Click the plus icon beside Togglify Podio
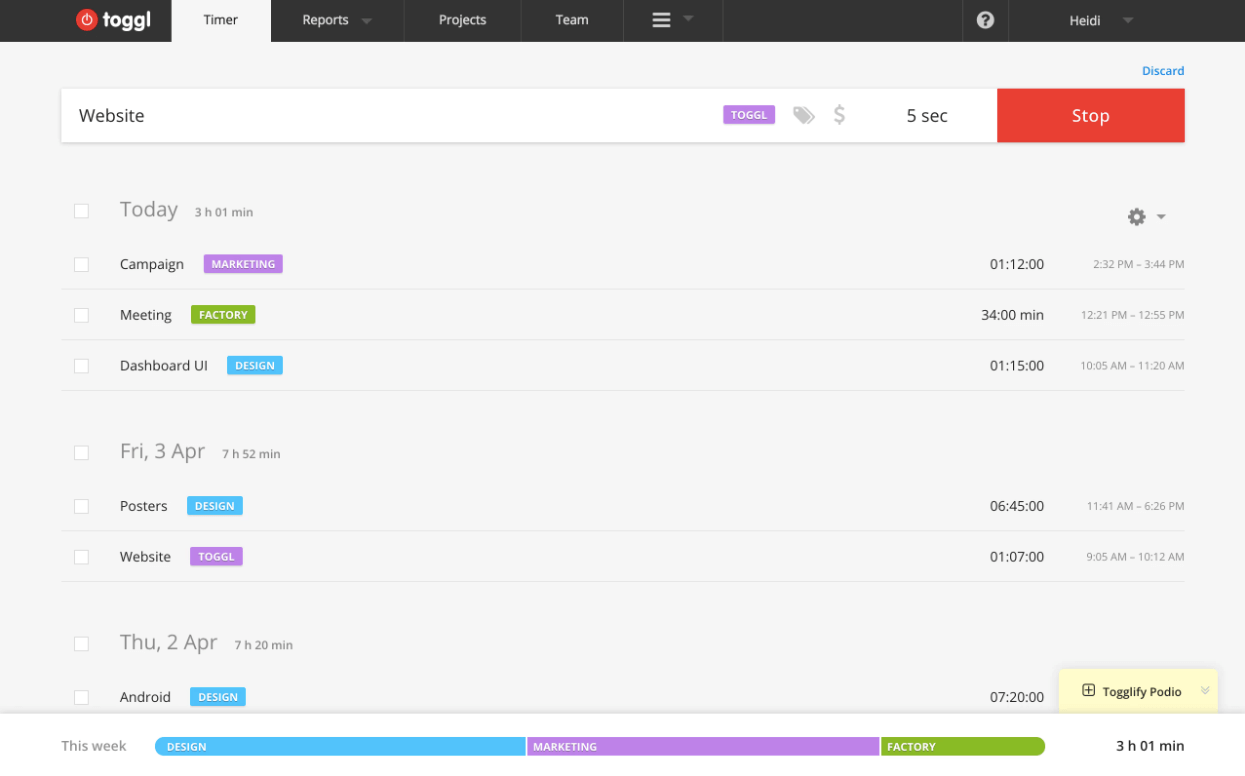The height and width of the screenshot is (776, 1245). click(x=1088, y=691)
